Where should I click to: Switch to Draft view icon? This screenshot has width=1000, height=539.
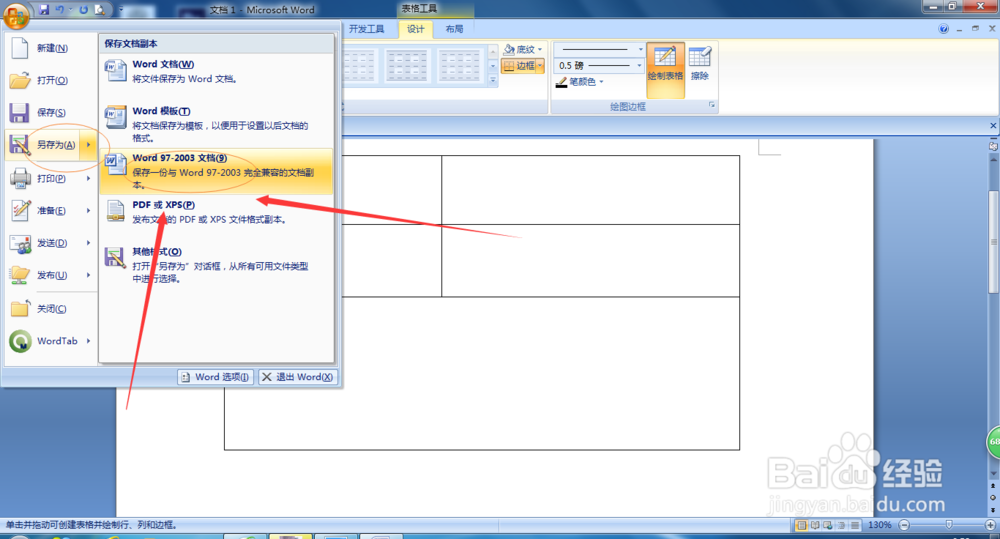tap(855, 525)
